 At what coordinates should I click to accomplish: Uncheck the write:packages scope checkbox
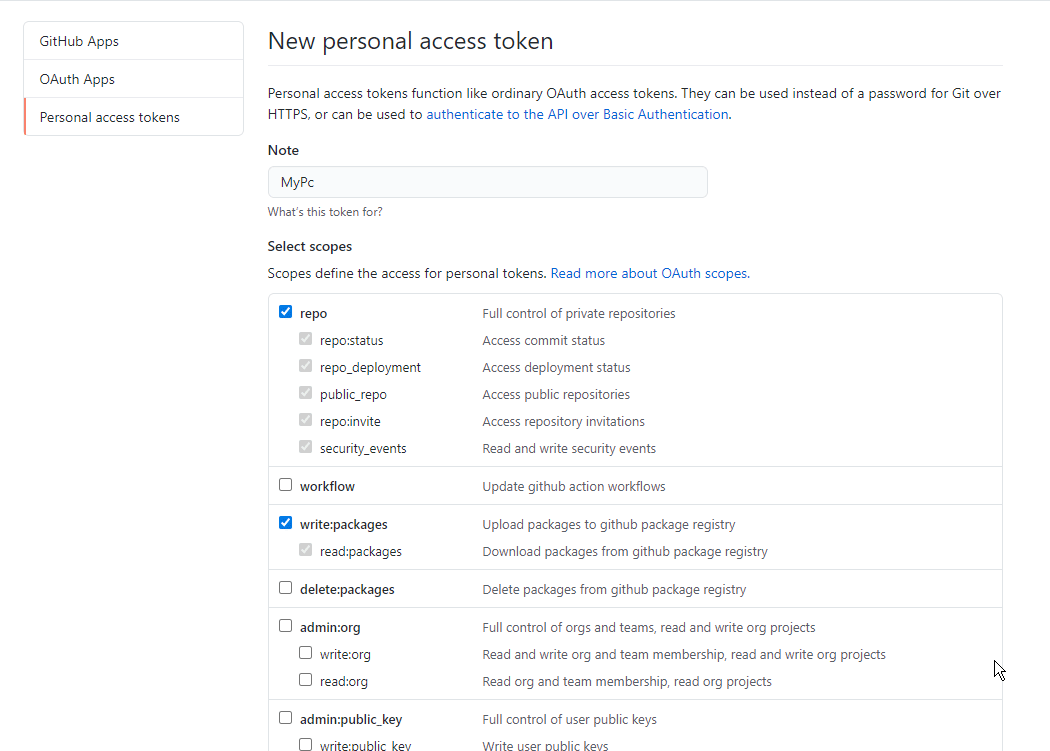click(286, 523)
